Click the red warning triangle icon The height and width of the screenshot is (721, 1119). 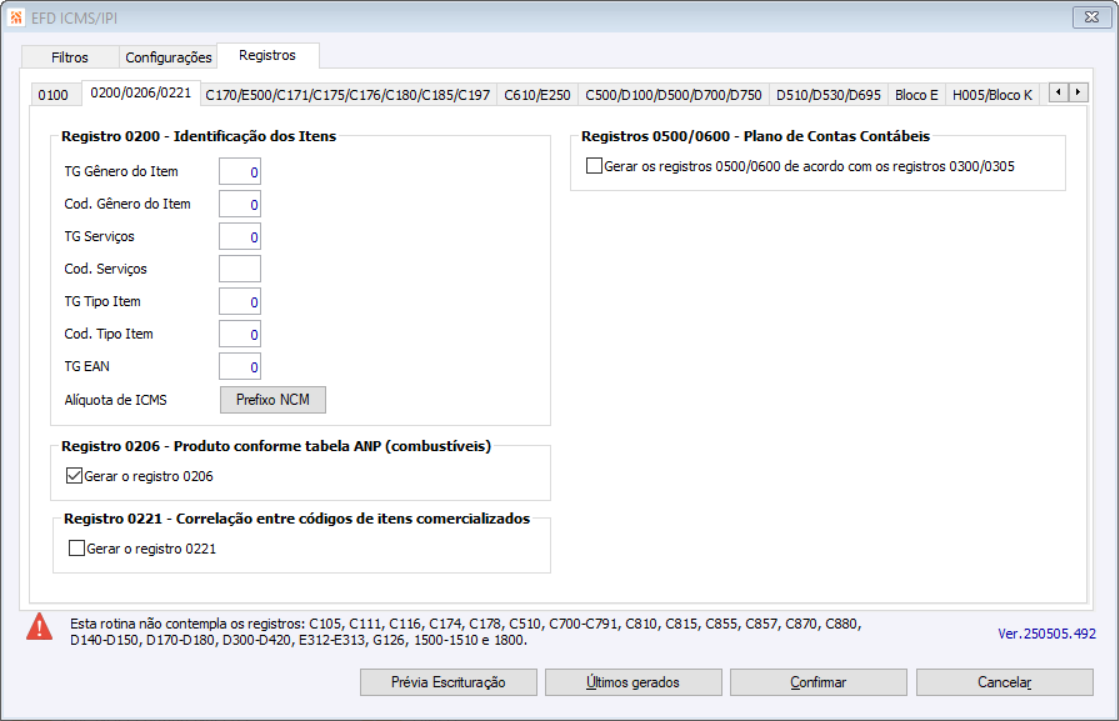pyautogui.click(x=39, y=627)
